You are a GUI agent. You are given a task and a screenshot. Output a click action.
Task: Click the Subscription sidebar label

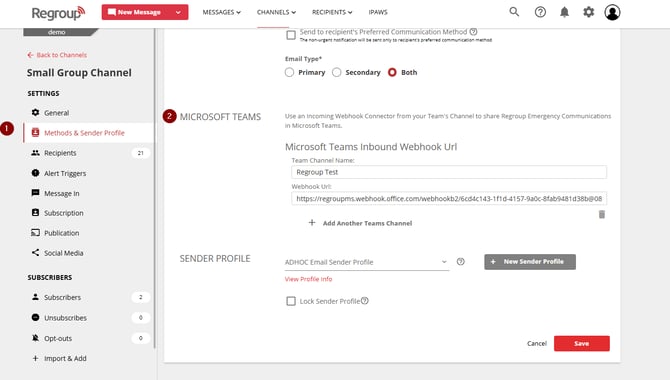pyautogui.click(x=64, y=213)
